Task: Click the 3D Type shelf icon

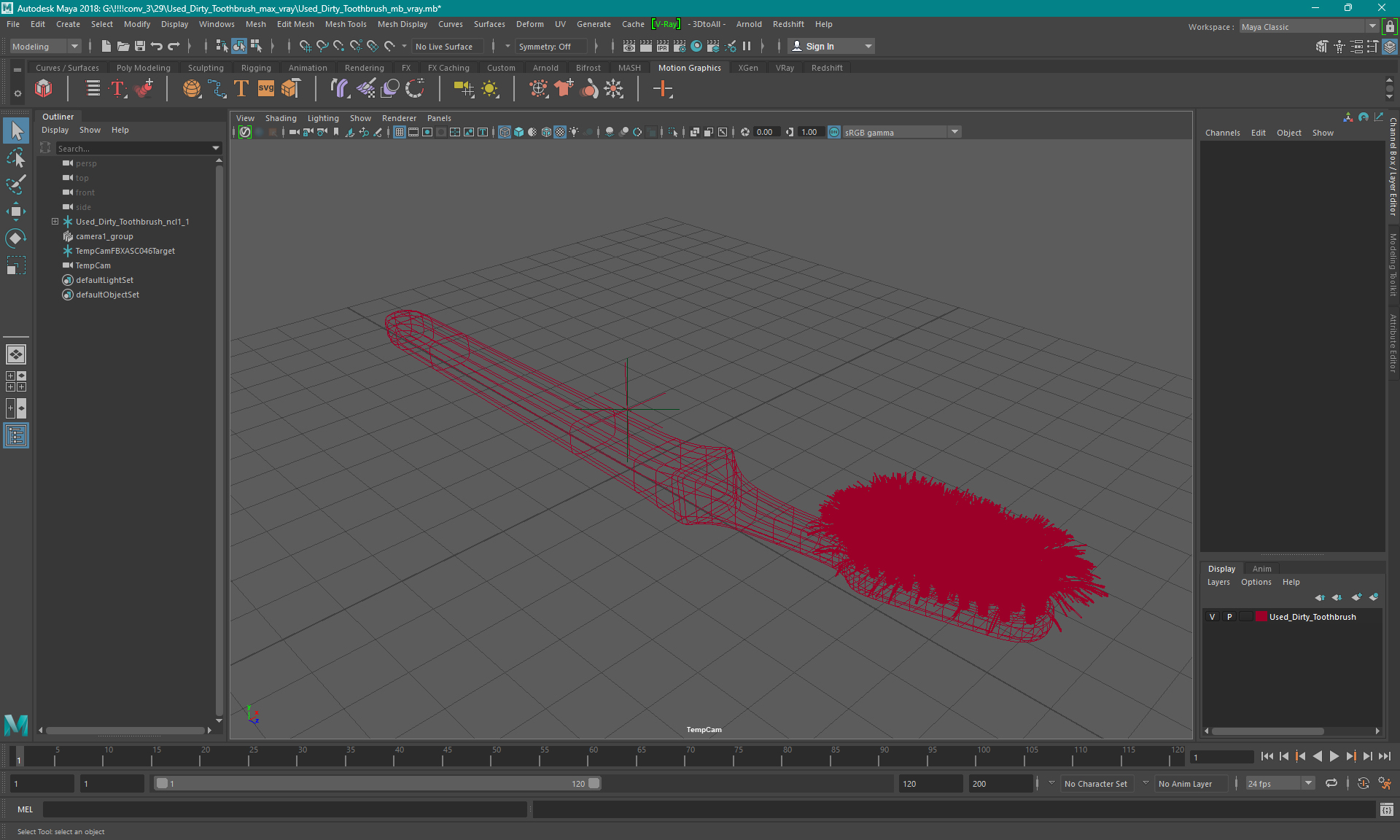Action: click(x=241, y=89)
